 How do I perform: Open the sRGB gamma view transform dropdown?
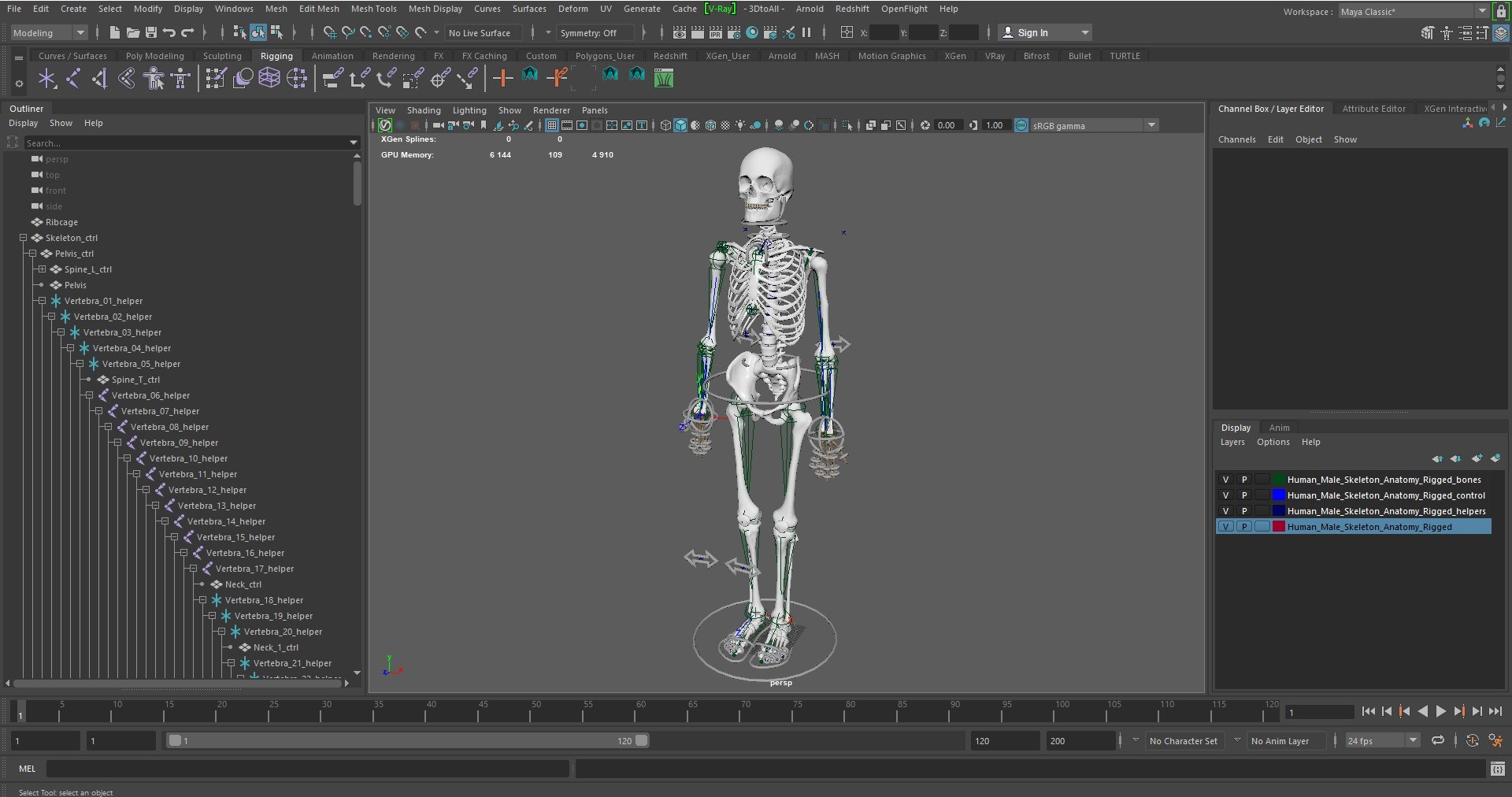[1095, 125]
